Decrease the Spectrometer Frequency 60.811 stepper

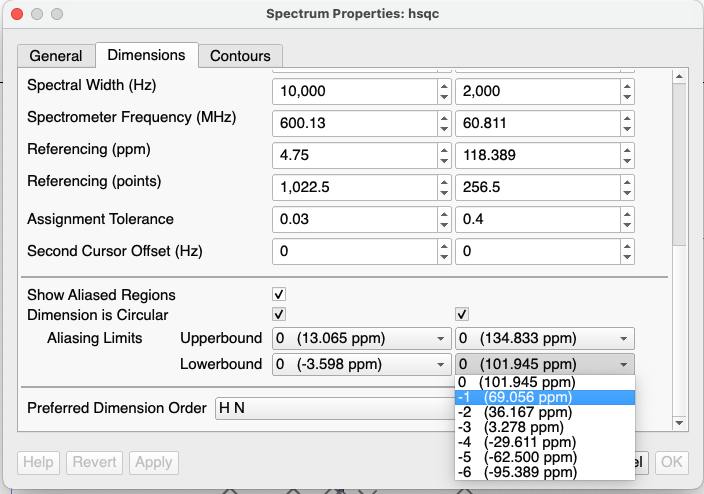pos(627,129)
